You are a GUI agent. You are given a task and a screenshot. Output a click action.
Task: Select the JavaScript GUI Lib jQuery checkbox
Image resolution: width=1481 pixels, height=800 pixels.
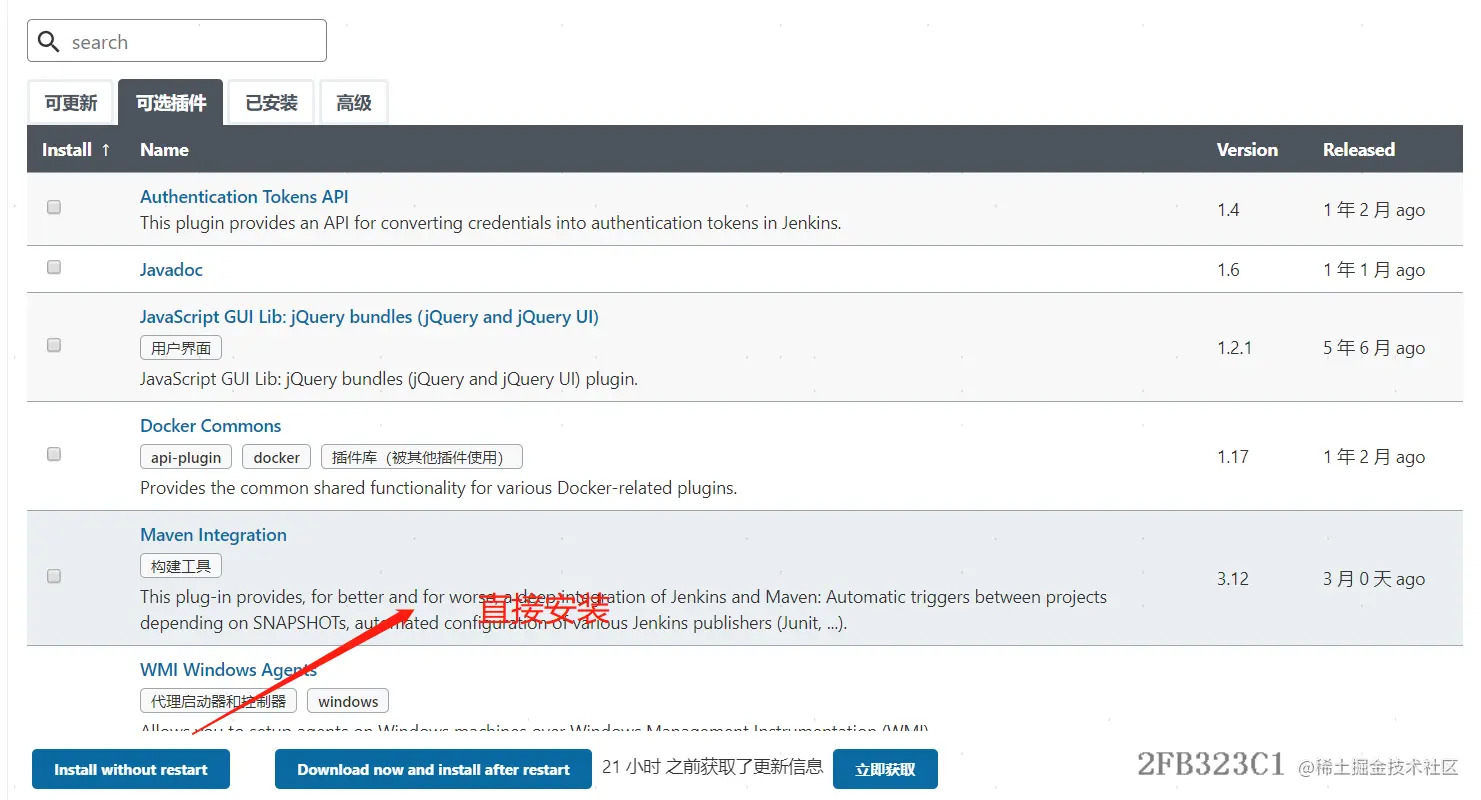pyautogui.click(x=54, y=345)
